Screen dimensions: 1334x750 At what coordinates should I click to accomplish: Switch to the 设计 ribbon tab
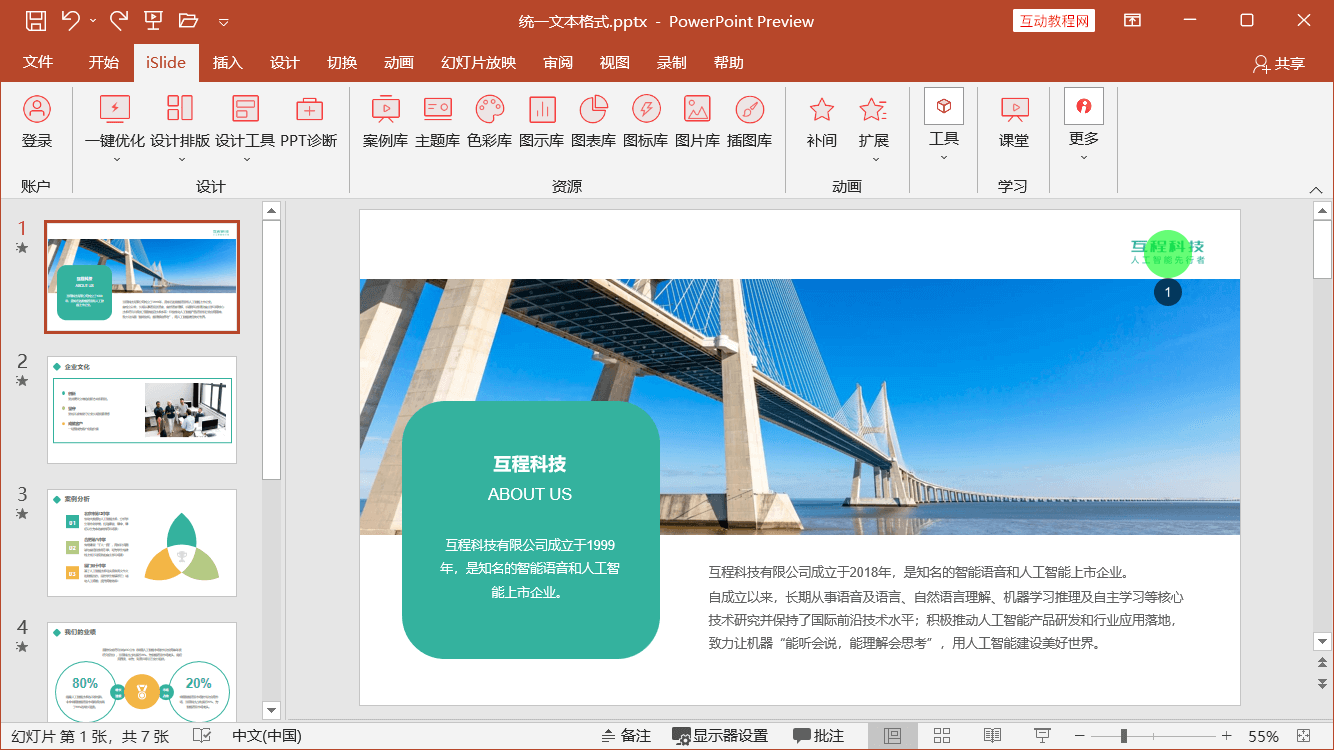coord(284,62)
